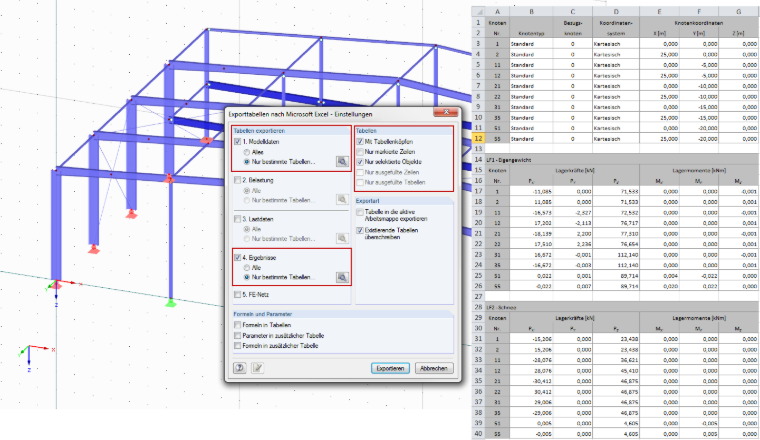Open table selection for Ergebnisse
This screenshot has height=440, width=760.
342,277
